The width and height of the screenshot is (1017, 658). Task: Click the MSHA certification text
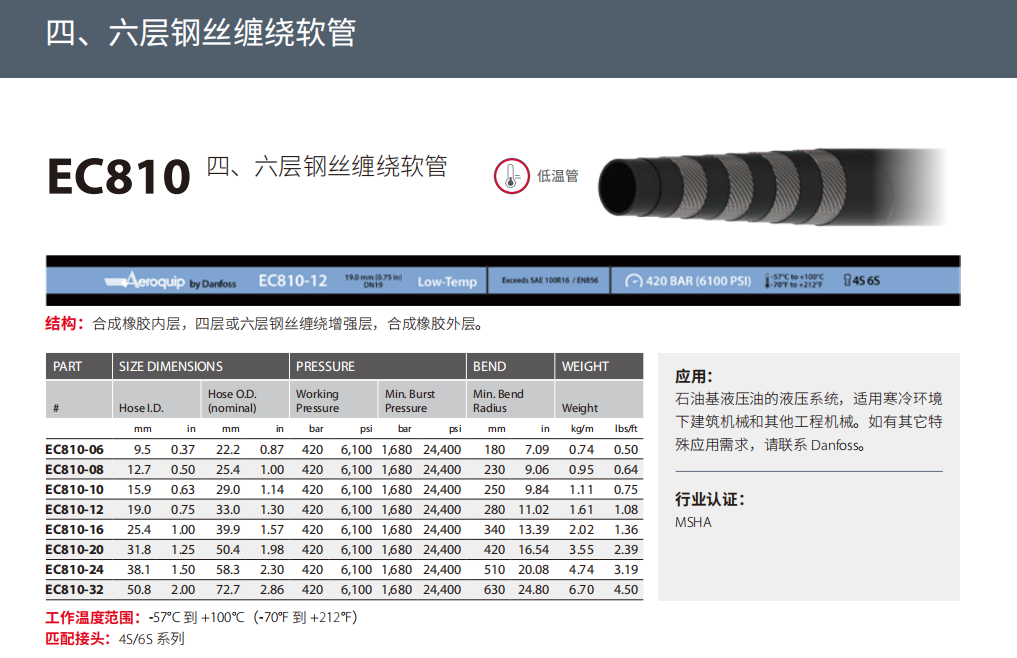[x=693, y=522]
